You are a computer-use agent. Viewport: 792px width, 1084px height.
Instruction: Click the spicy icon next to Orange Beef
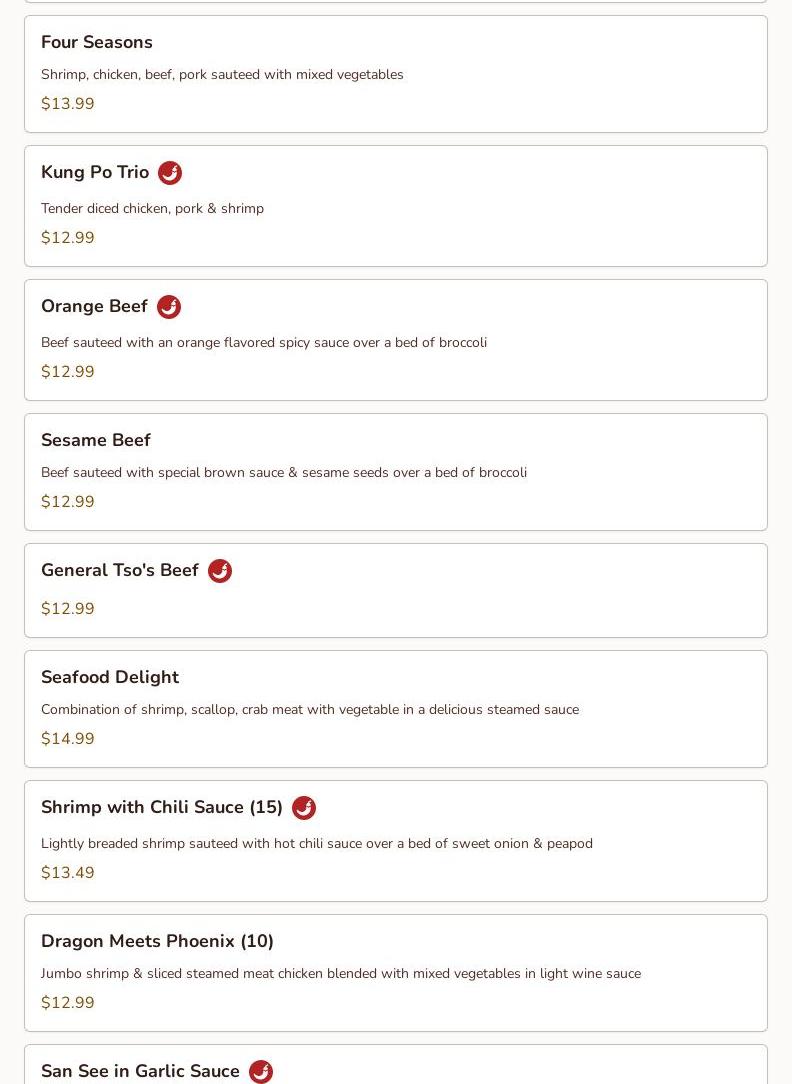(169, 307)
